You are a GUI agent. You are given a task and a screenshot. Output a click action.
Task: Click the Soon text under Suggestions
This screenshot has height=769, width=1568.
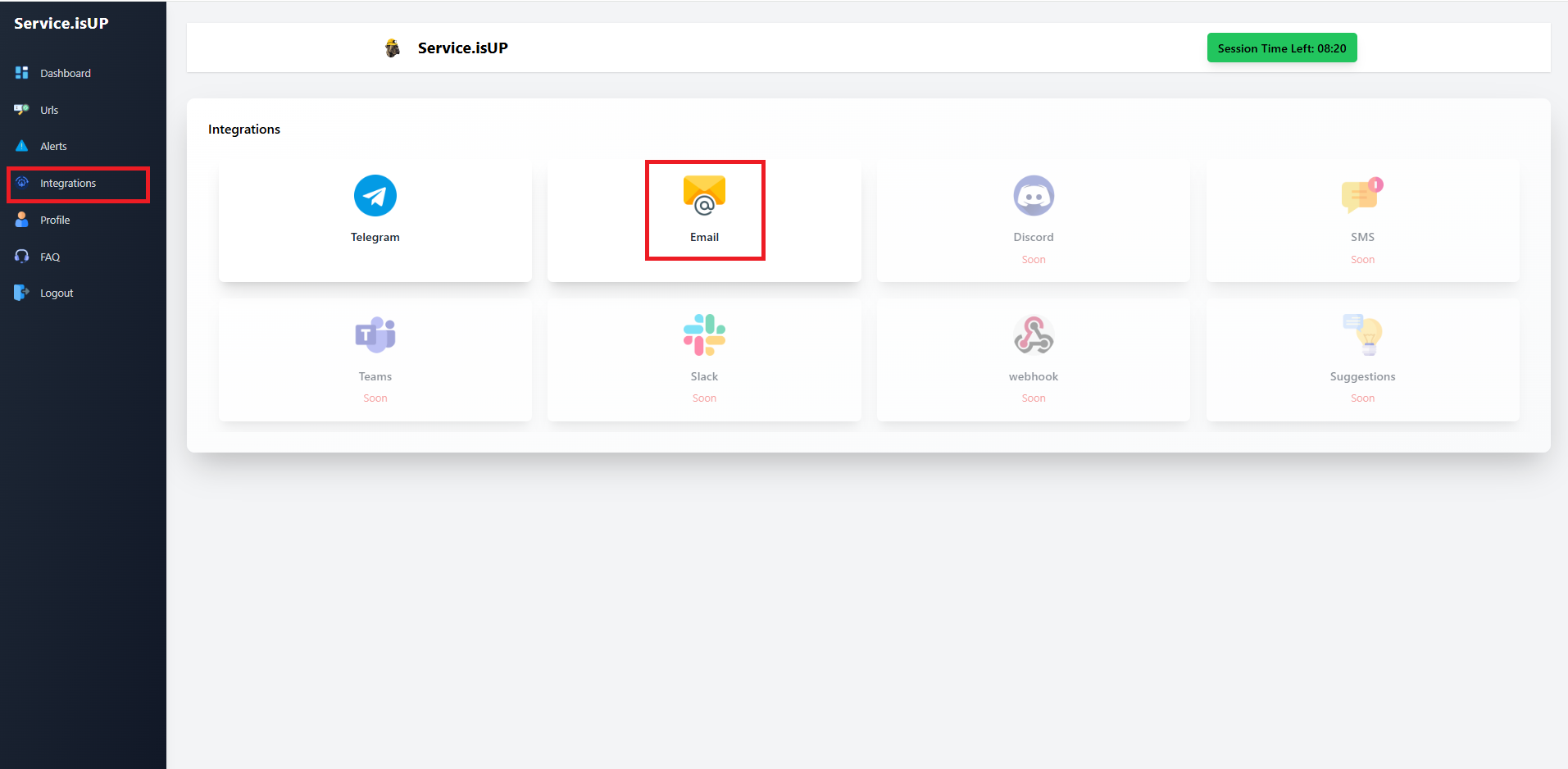tap(1362, 398)
